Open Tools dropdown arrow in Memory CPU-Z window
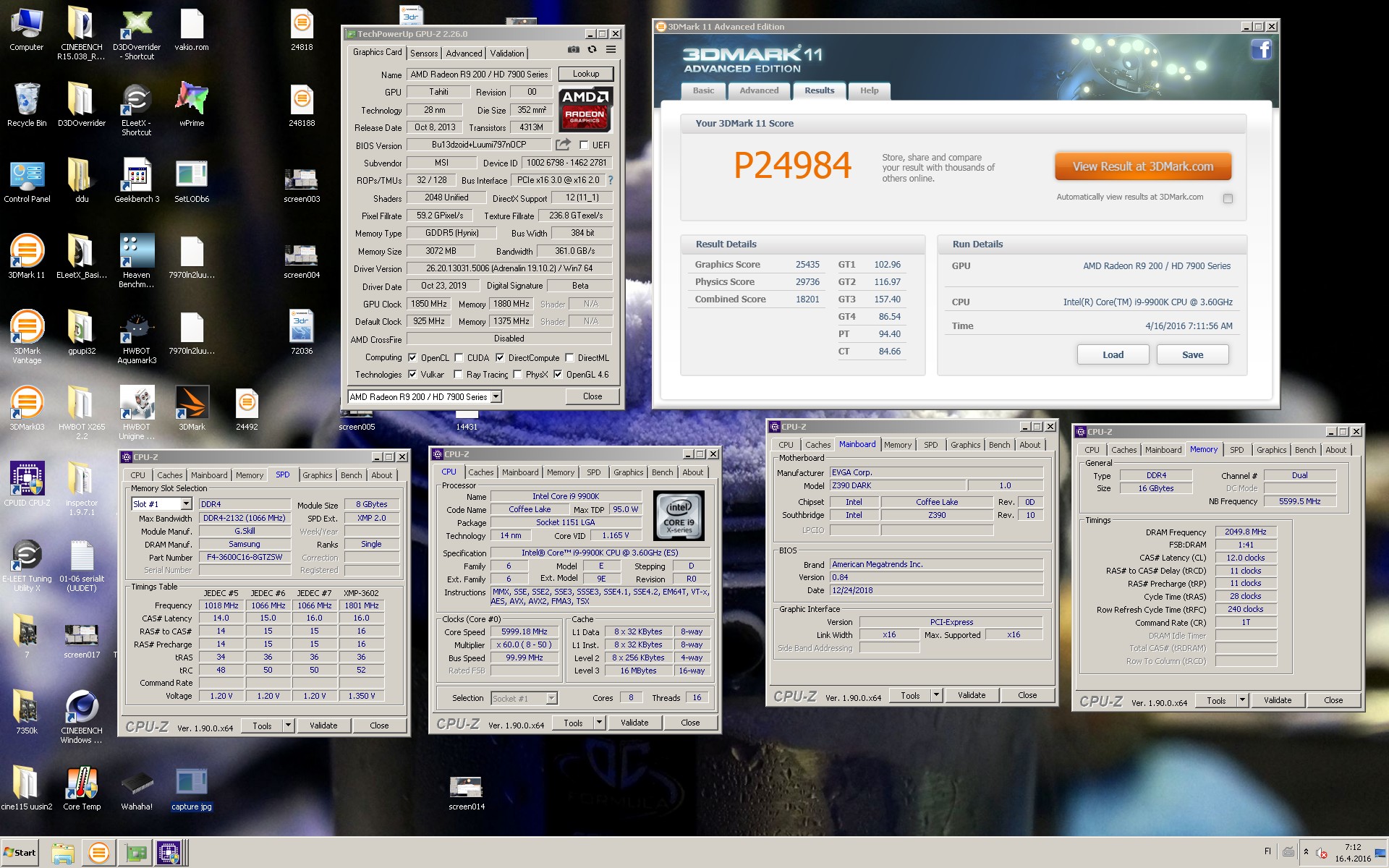This screenshot has width=1389, height=868. (x=1242, y=700)
